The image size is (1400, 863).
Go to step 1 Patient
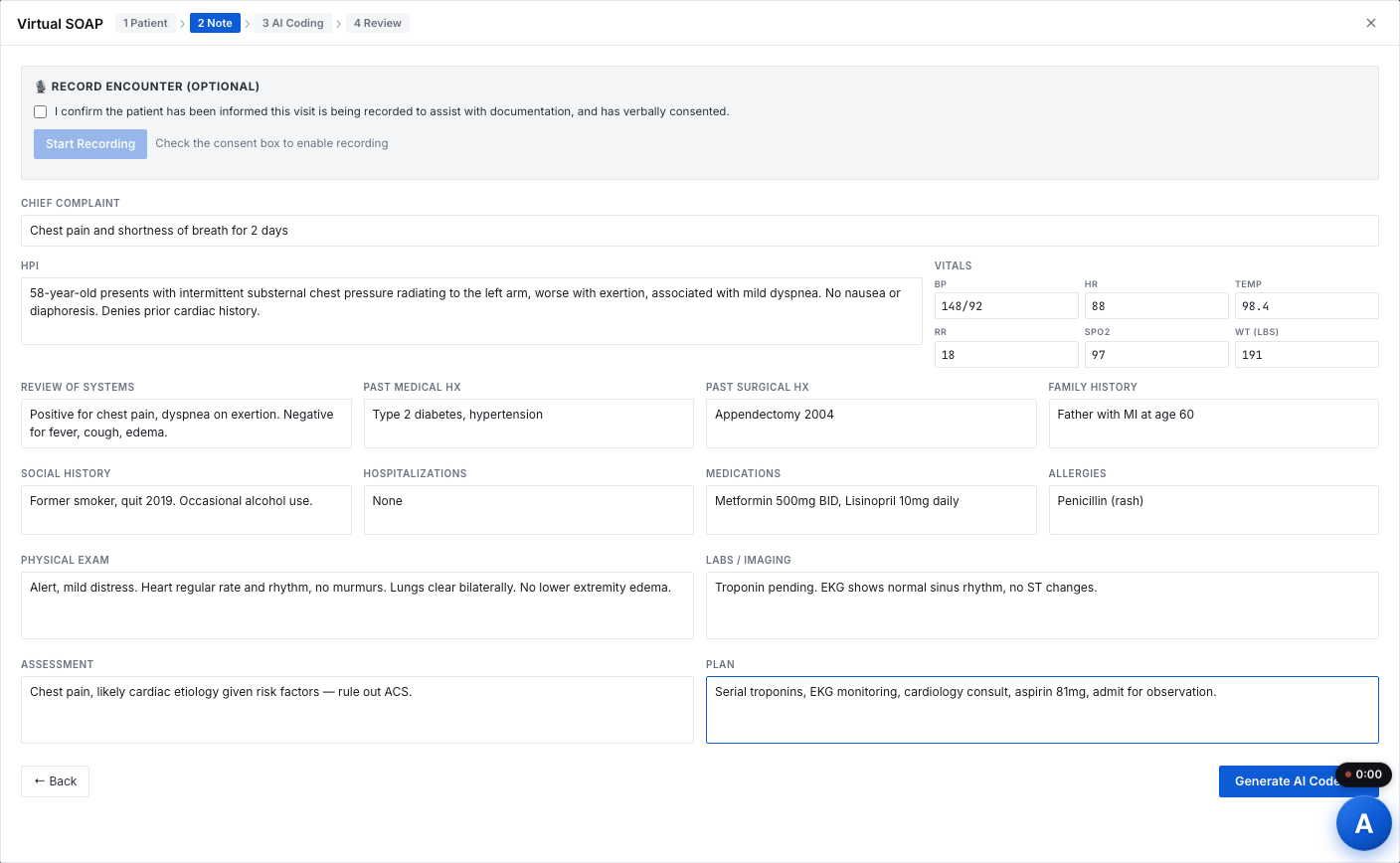[x=145, y=23]
